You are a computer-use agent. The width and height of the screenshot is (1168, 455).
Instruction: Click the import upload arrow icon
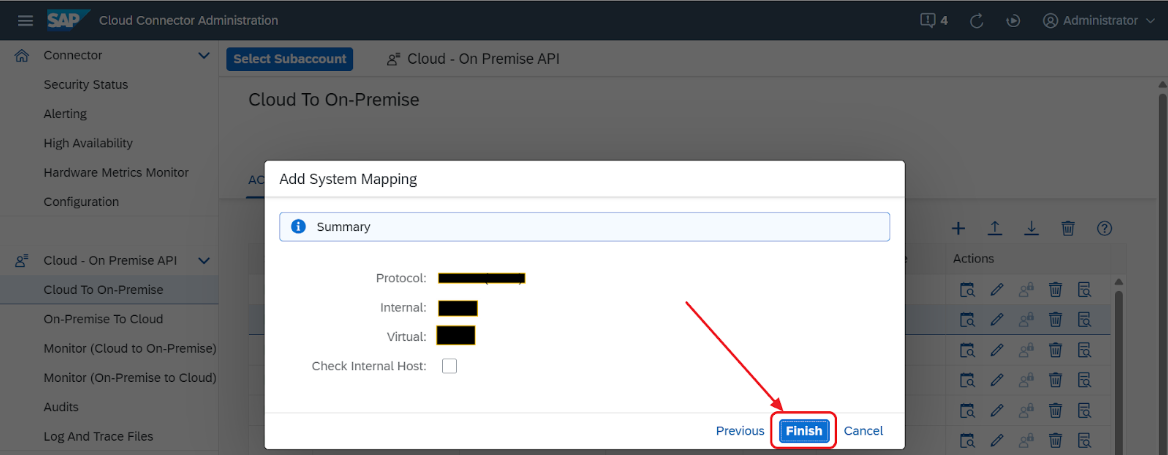(995, 229)
